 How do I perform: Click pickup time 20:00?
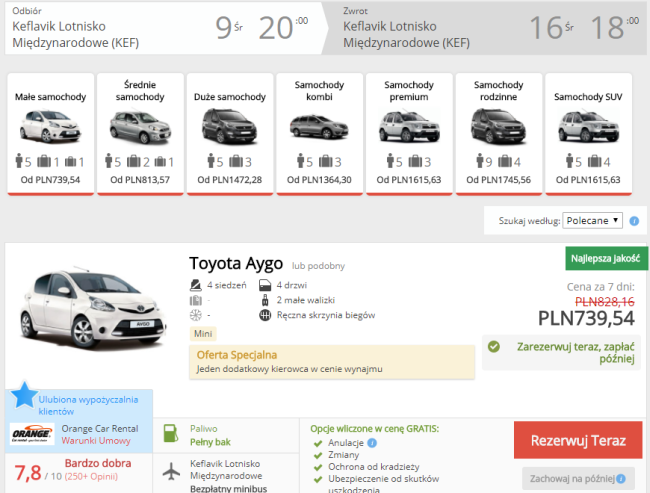[x=283, y=28]
